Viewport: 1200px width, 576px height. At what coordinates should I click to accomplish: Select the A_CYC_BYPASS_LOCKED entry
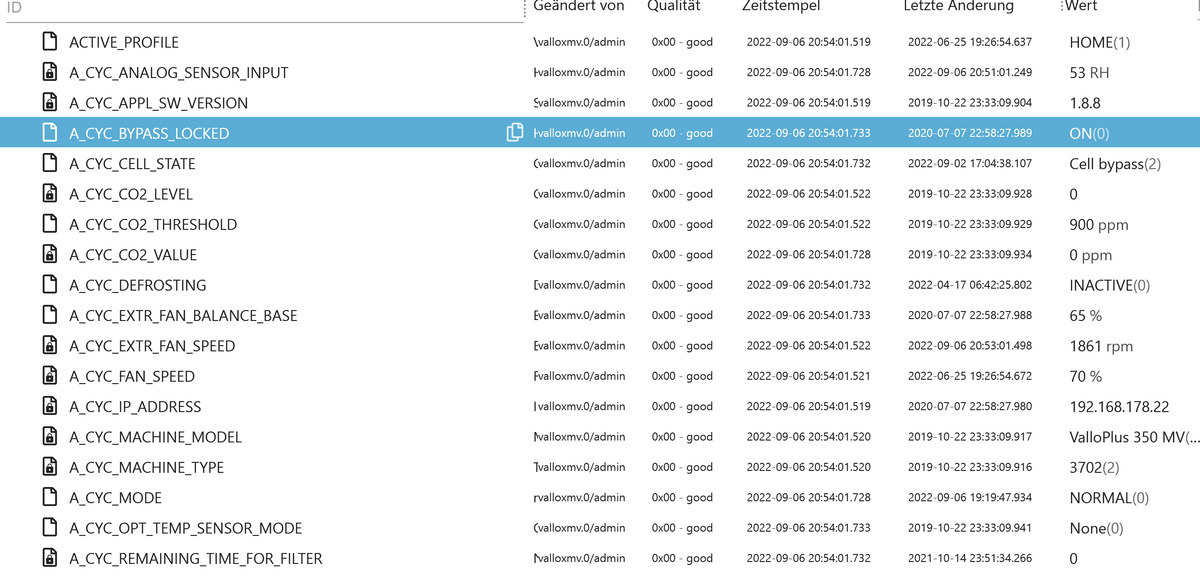[149, 133]
